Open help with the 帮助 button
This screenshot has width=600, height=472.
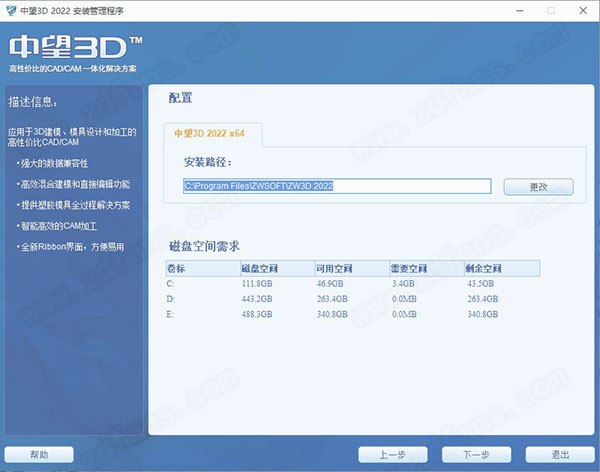point(39,455)
